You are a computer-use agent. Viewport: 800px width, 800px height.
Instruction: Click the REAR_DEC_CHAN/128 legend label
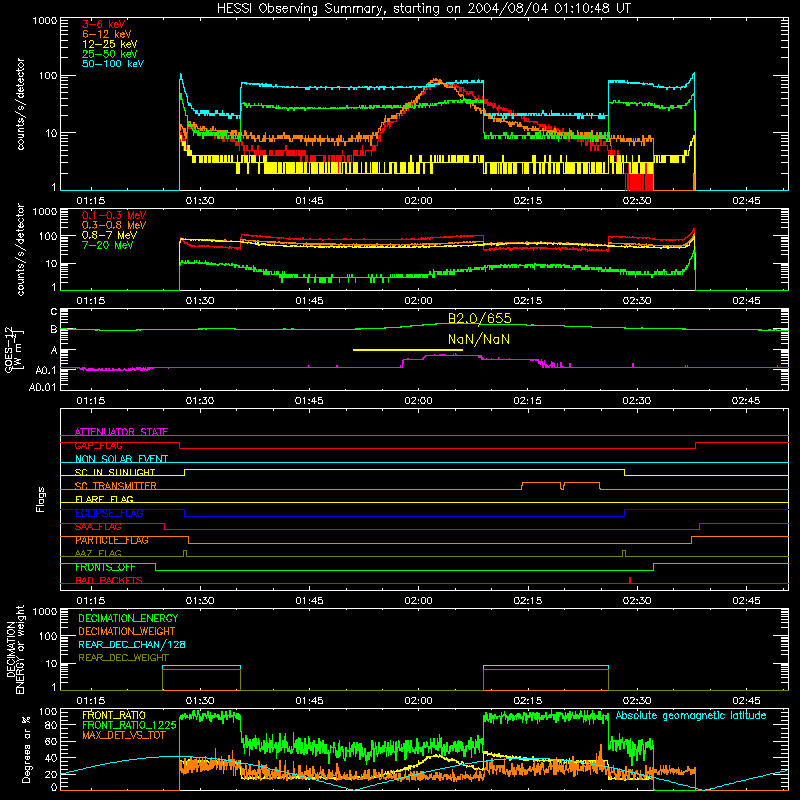tap(132, 644)
